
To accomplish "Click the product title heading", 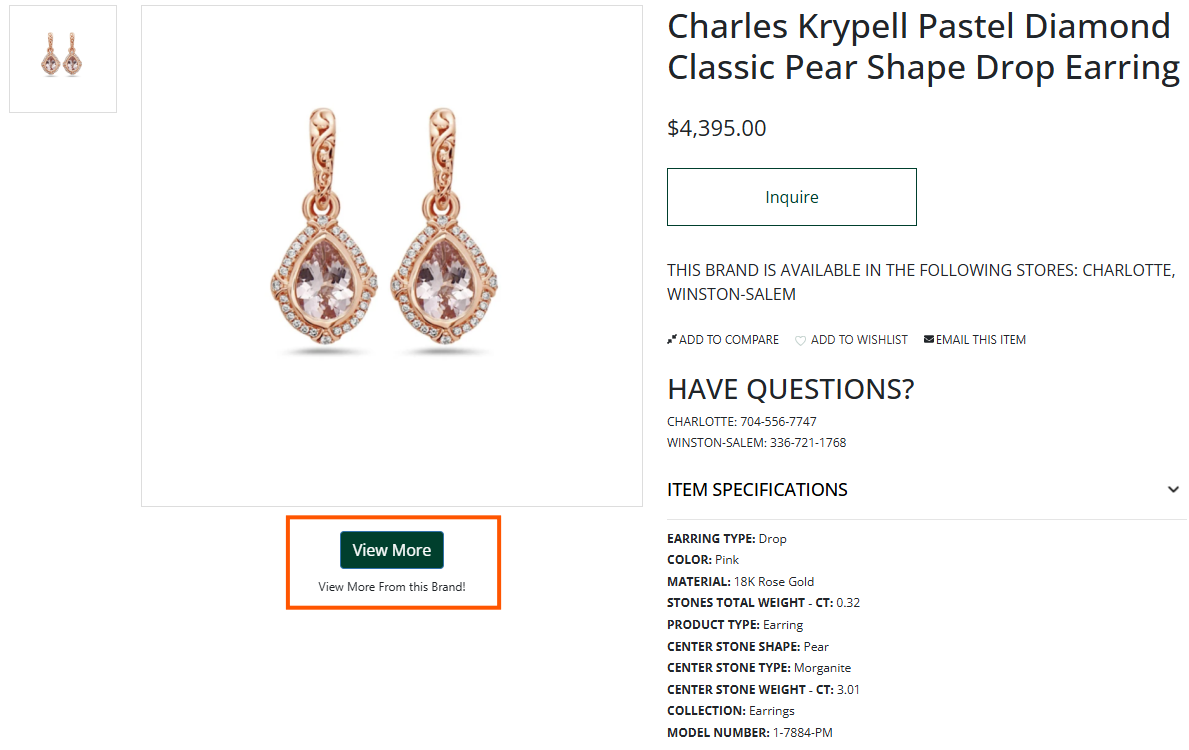I will [924, 47].
